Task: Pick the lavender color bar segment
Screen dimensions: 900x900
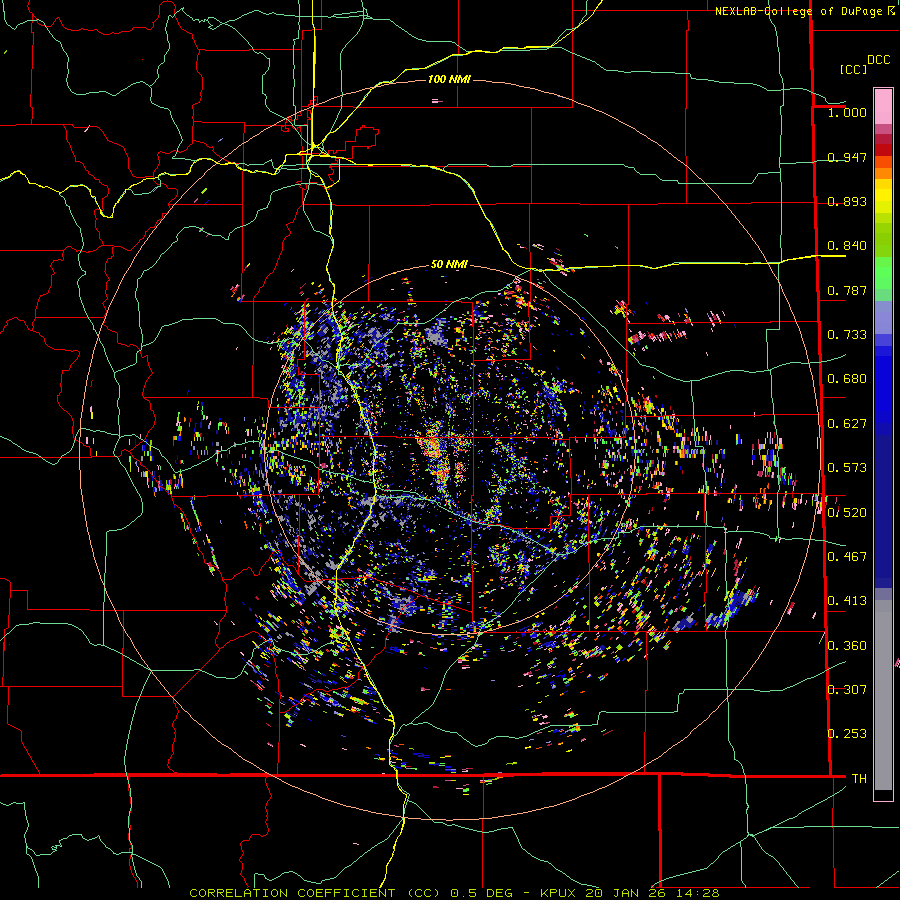Action: pyautogui.click(x=883, y=317)
